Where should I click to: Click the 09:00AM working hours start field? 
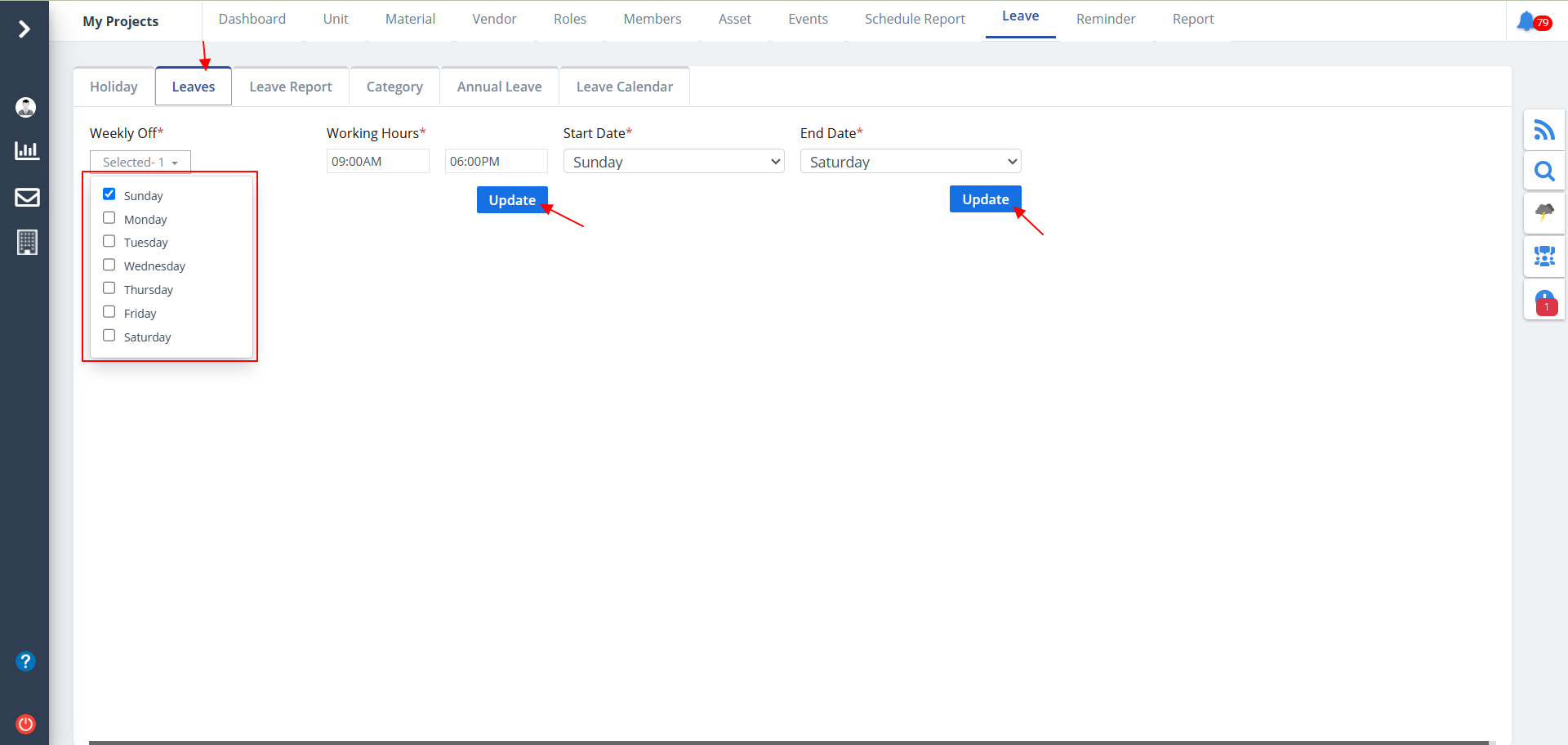click(x=377, y=162)
